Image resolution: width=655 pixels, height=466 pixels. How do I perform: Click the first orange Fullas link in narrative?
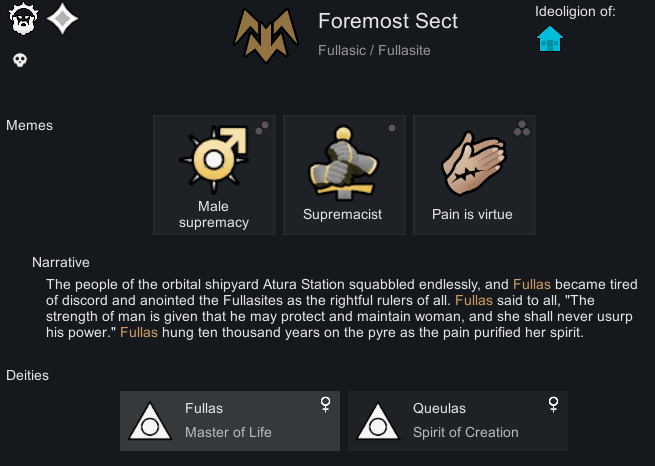531,284
